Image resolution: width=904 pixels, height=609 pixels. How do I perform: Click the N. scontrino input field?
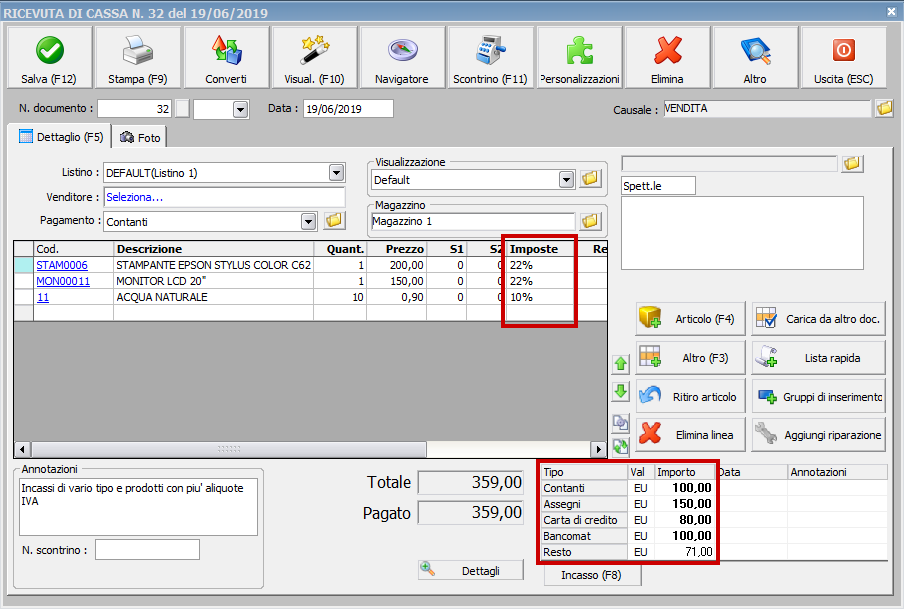148,550
